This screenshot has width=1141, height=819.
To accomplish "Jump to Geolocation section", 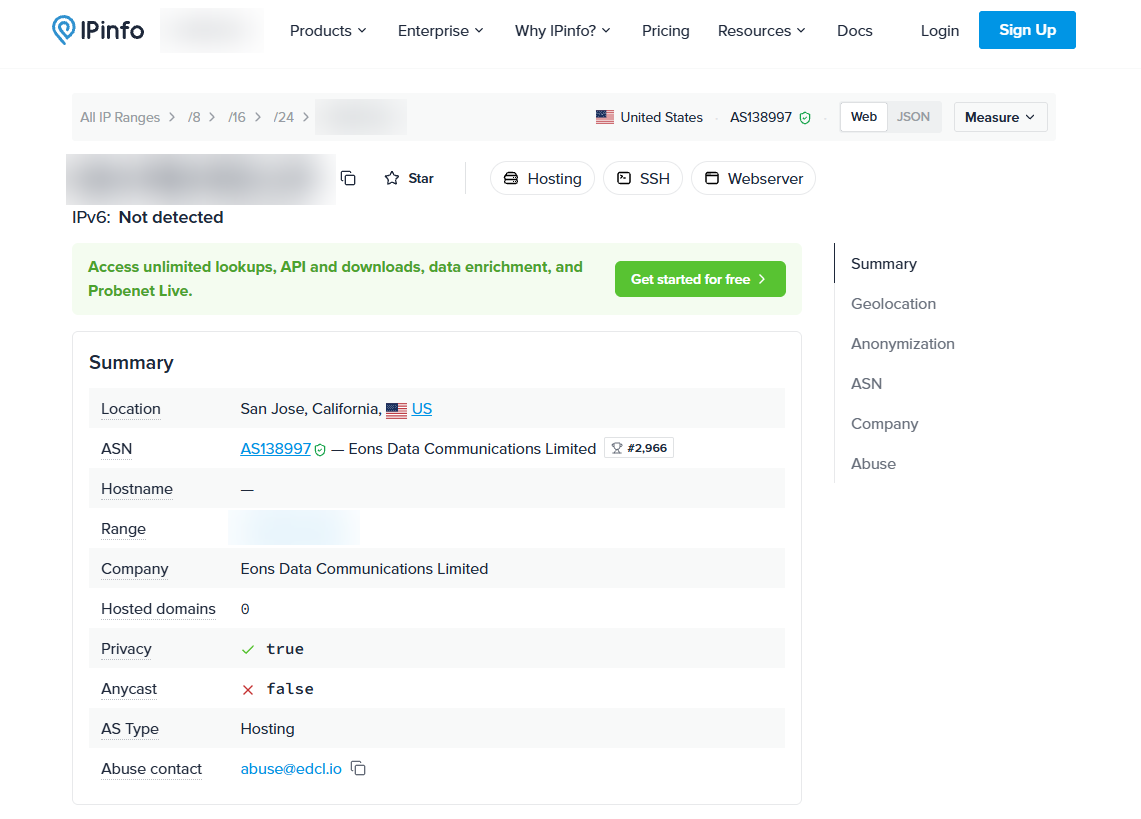I will click(894, 304).
